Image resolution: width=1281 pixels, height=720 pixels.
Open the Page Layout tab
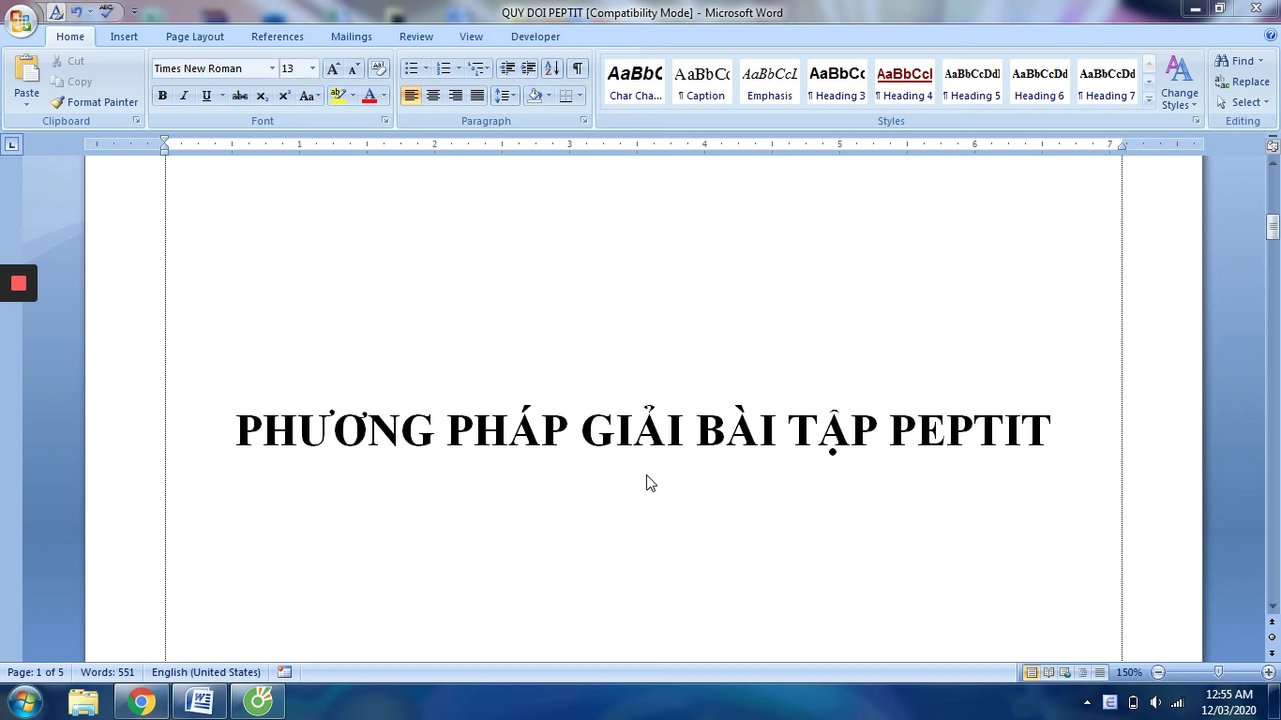[x=195, y=37]
